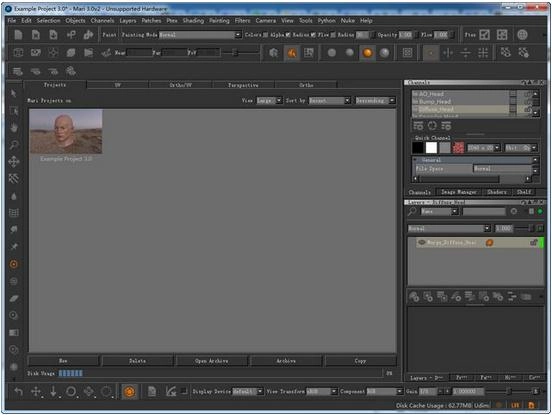Image resolution: width=552 pixels, height=415 pixels.
Task: Select the Move cross-arrows tool in left toolbar
Action: [x=14, y=162]
